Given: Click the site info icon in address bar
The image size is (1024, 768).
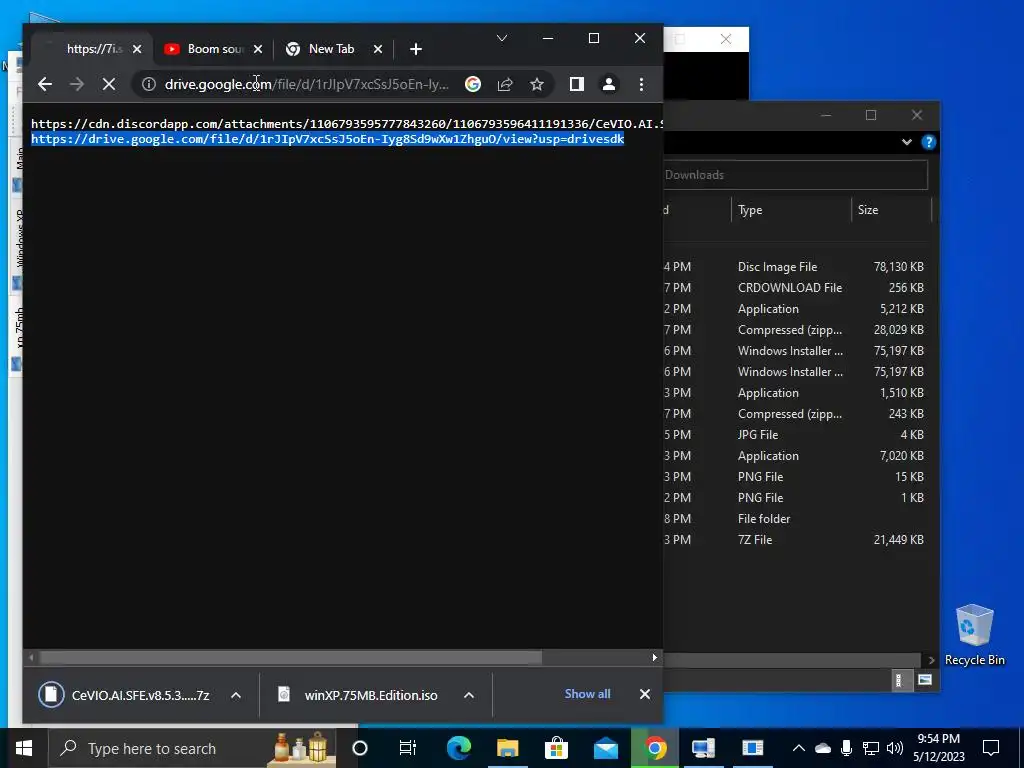Looking at the screenshot, I should tap(149, 84).
